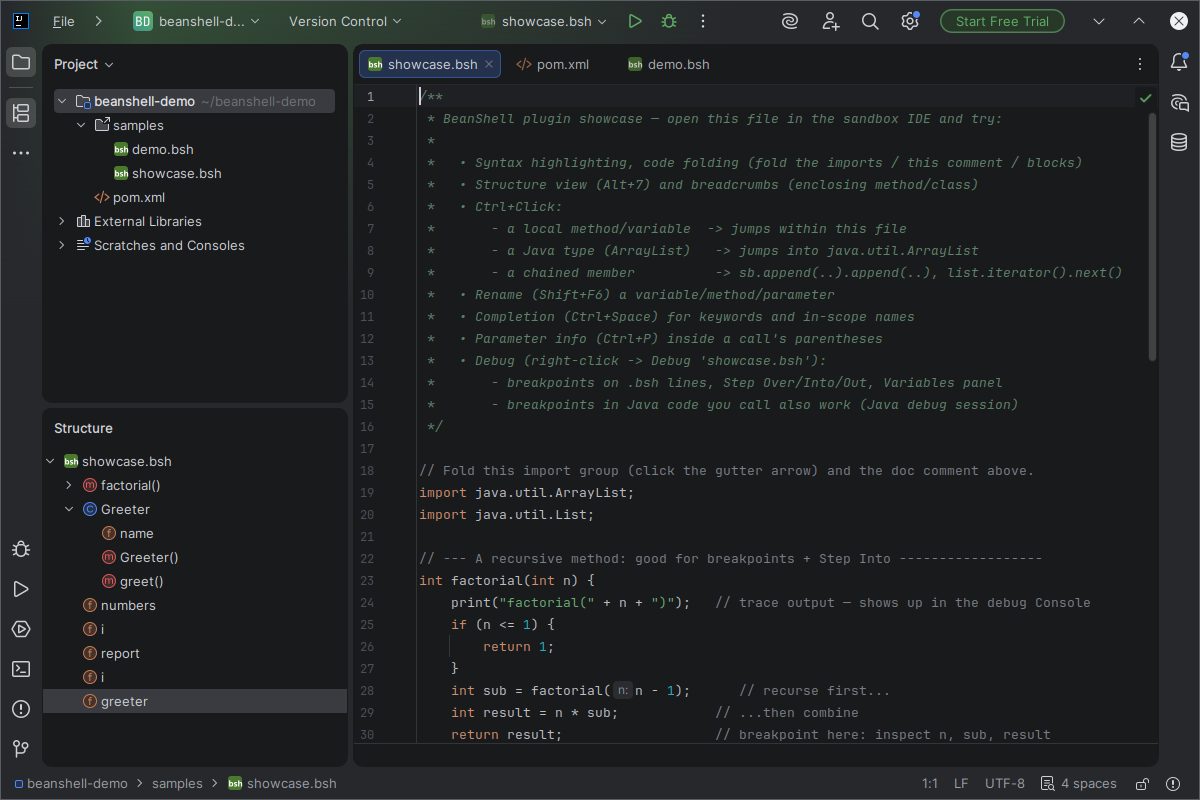Collapse the samples folder
The width and height of the screenshot is (1200, 800).
point(81,125)
